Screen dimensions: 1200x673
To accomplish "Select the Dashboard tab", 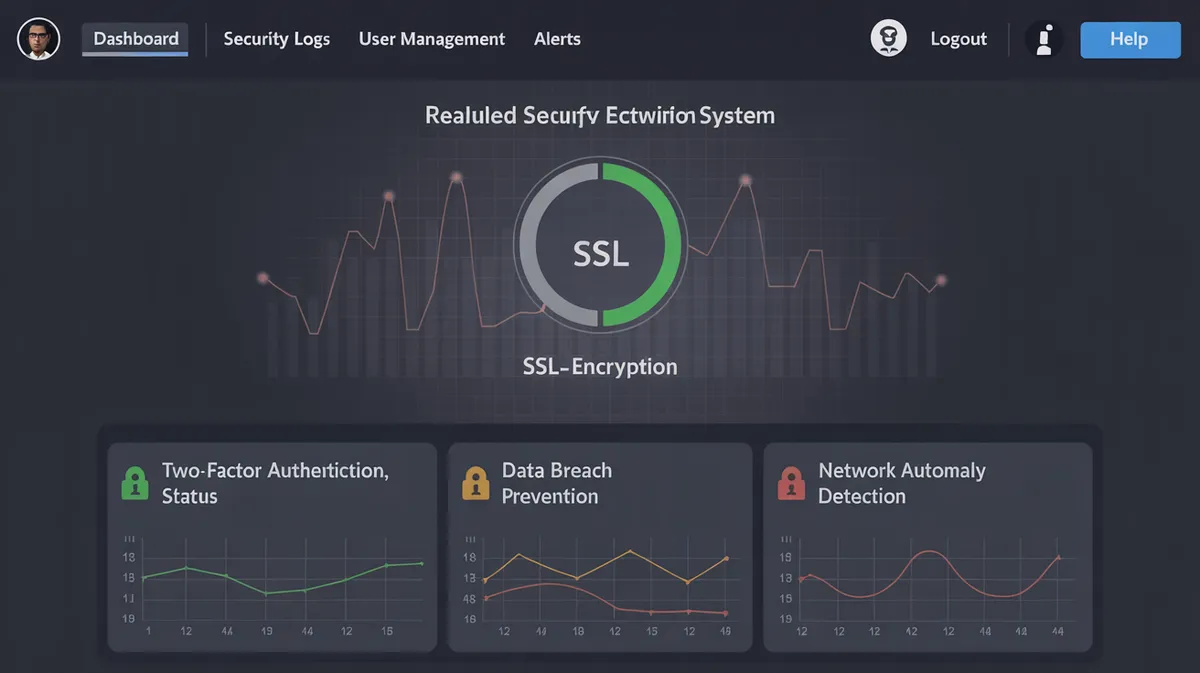I will click(x=134, y=38).
